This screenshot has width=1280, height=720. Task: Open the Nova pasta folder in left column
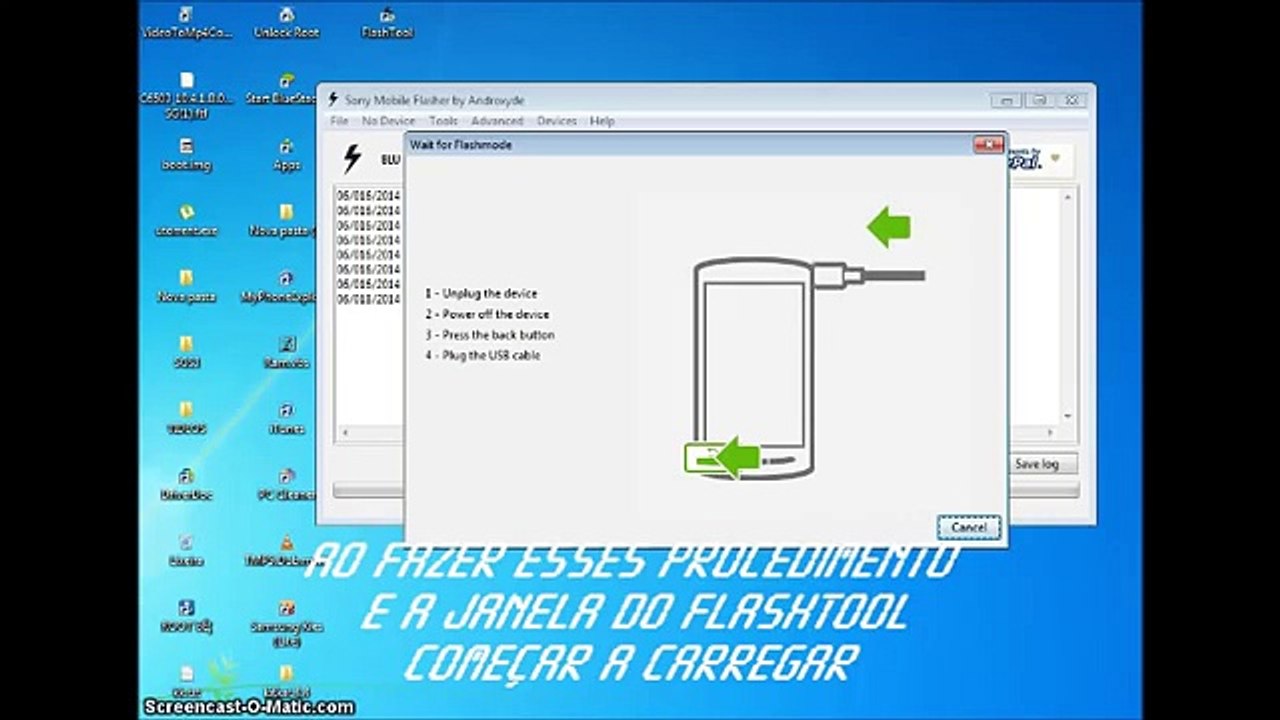187,286
